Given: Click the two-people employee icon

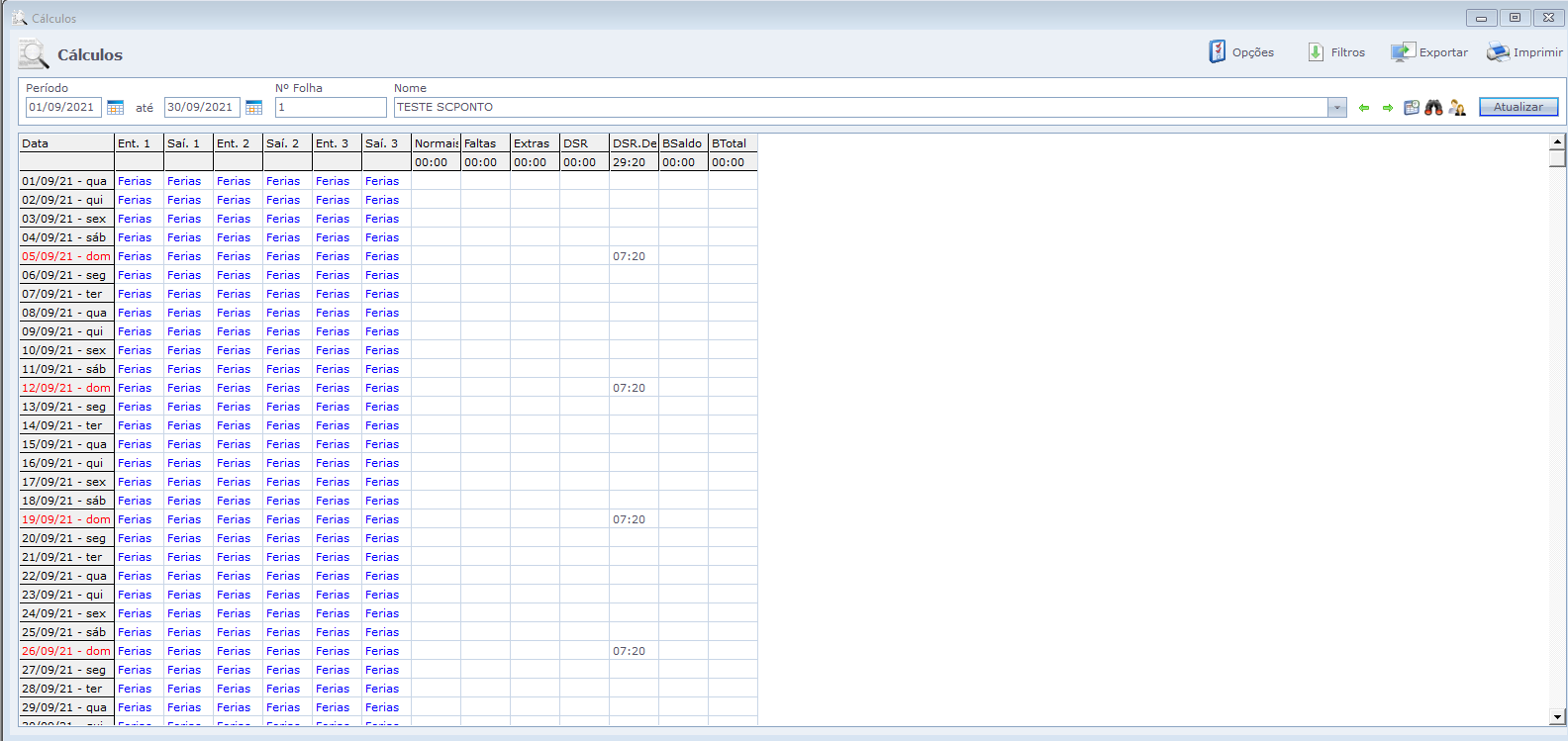Looking at the screenshot, I should [x=1457, y=108].
